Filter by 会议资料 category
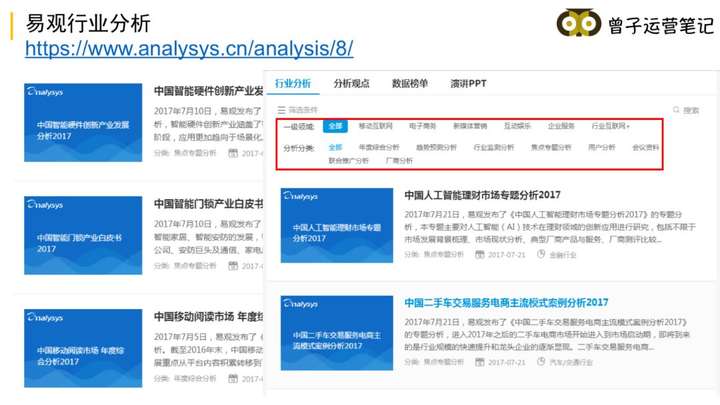The height and width of the screenshot is (405, 720). click(646, 147)
